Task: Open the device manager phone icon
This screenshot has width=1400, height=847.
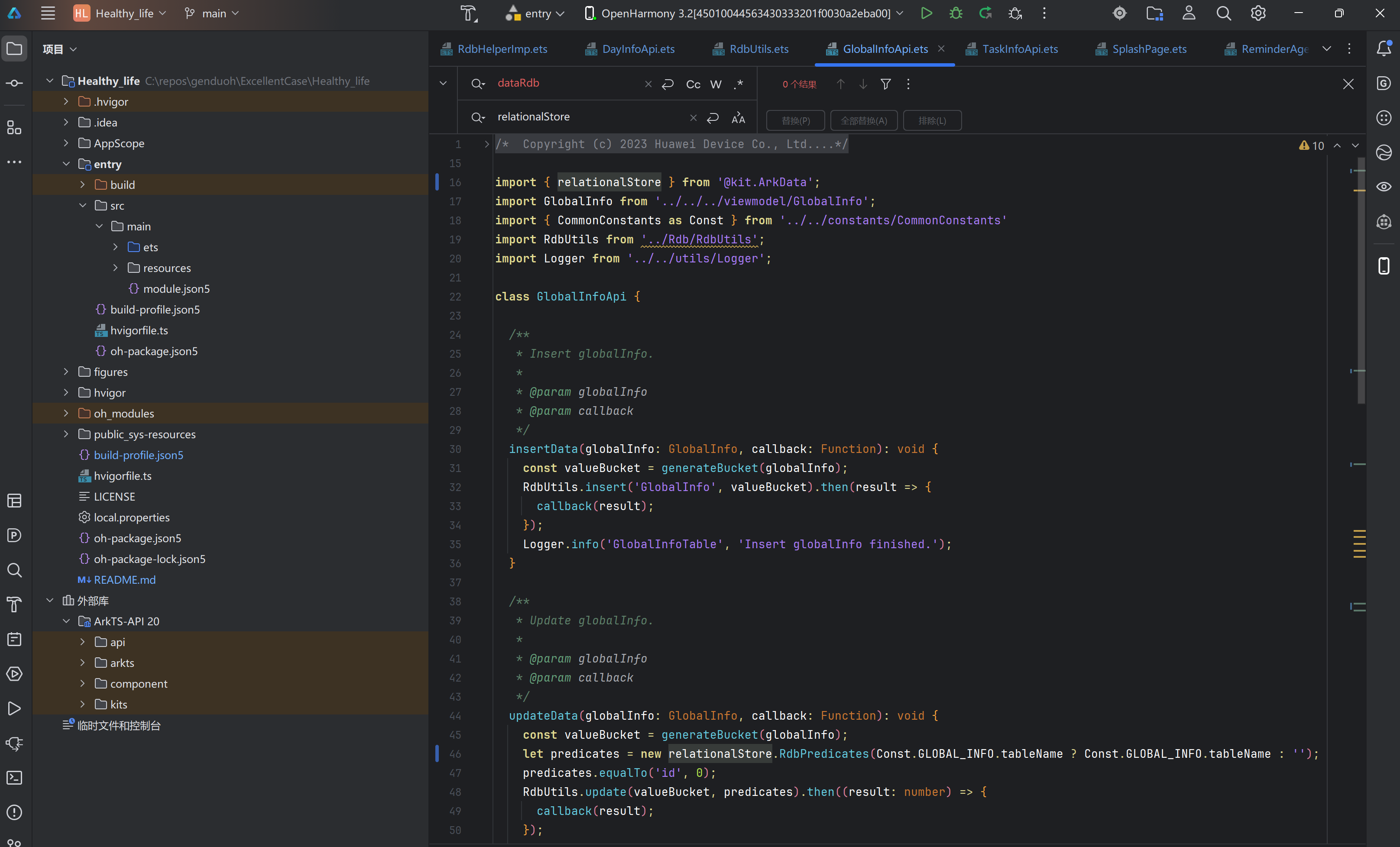Action: 1384,265
